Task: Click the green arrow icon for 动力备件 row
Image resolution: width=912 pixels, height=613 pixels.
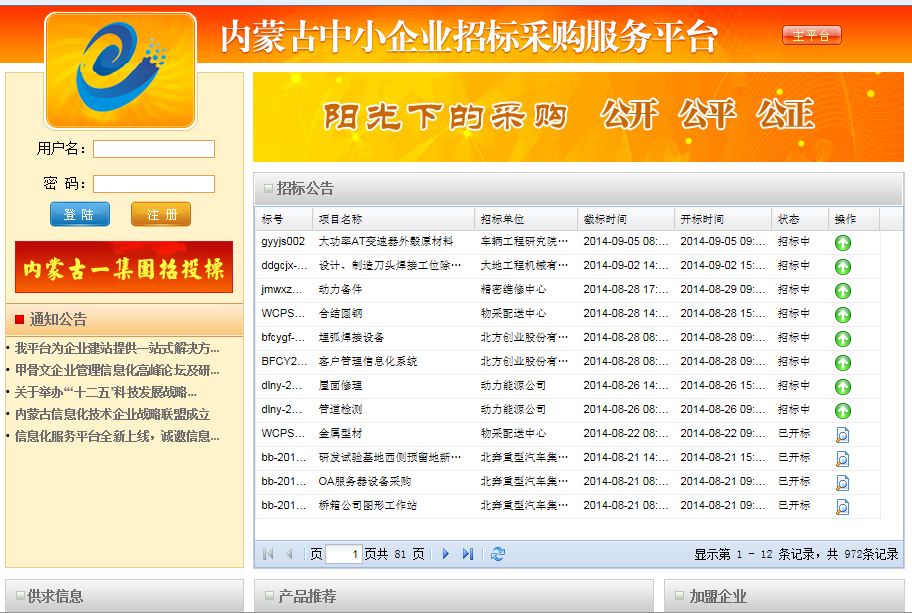Action: click(x=843, y=290)
